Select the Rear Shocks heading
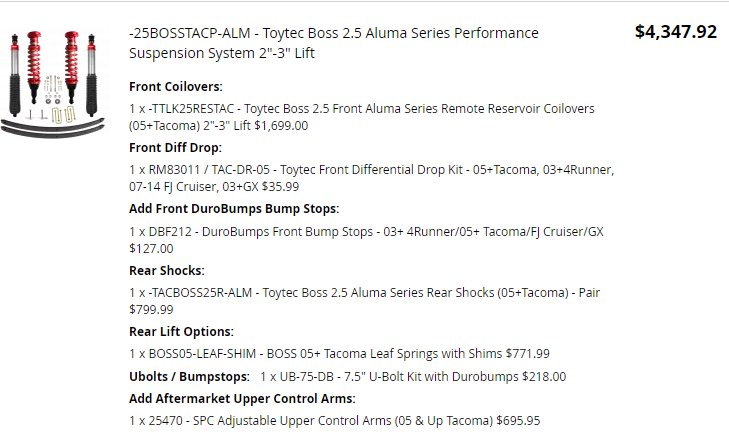 pyautogui.click(x=166, y=271)
